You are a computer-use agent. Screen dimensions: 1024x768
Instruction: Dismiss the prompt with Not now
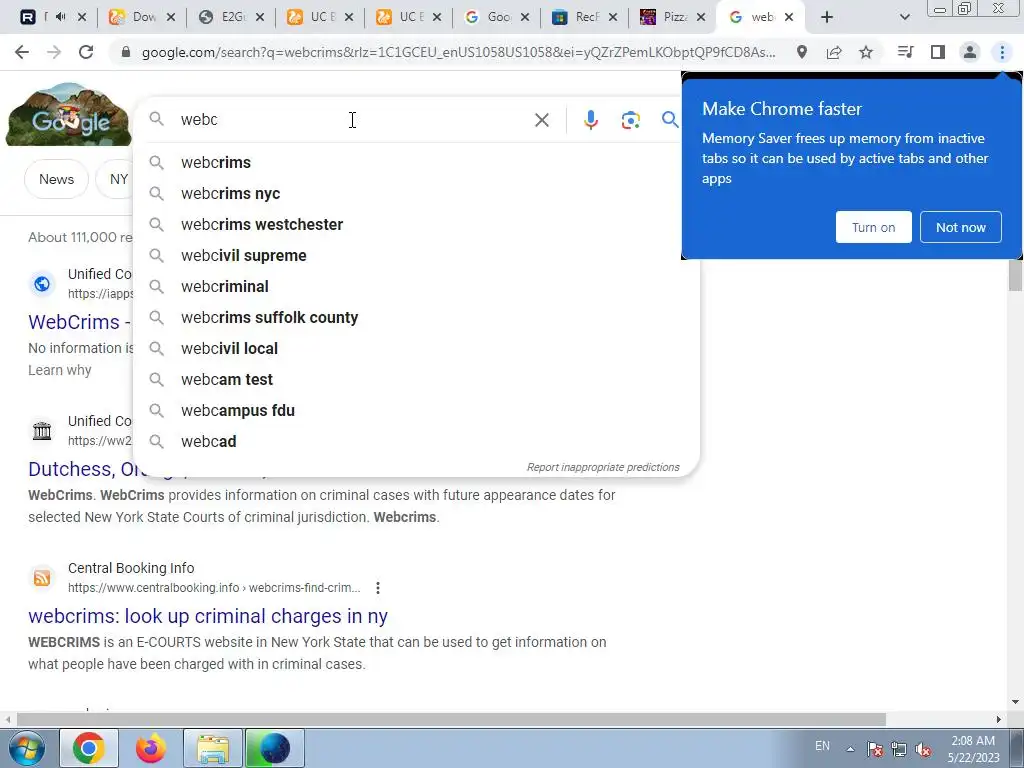pos(961,227)
